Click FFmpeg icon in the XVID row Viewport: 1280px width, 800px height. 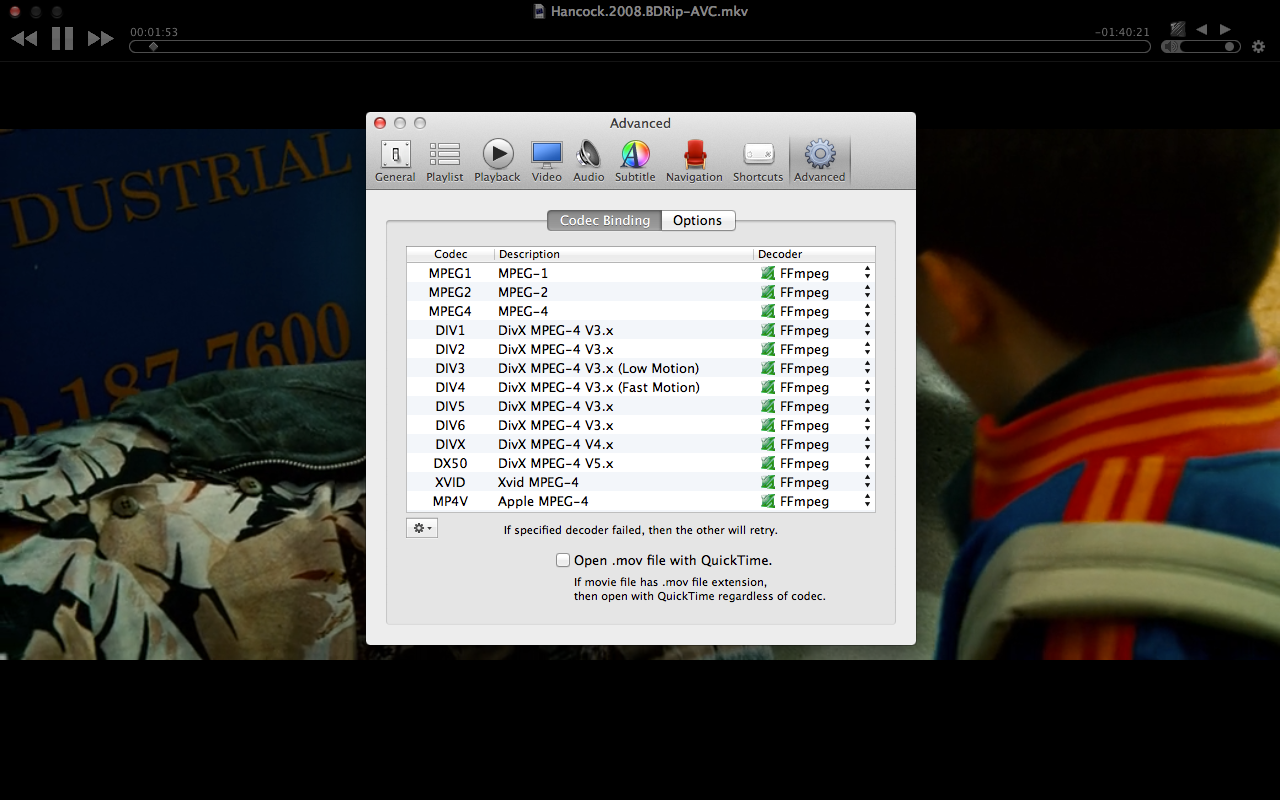(768, 482)
